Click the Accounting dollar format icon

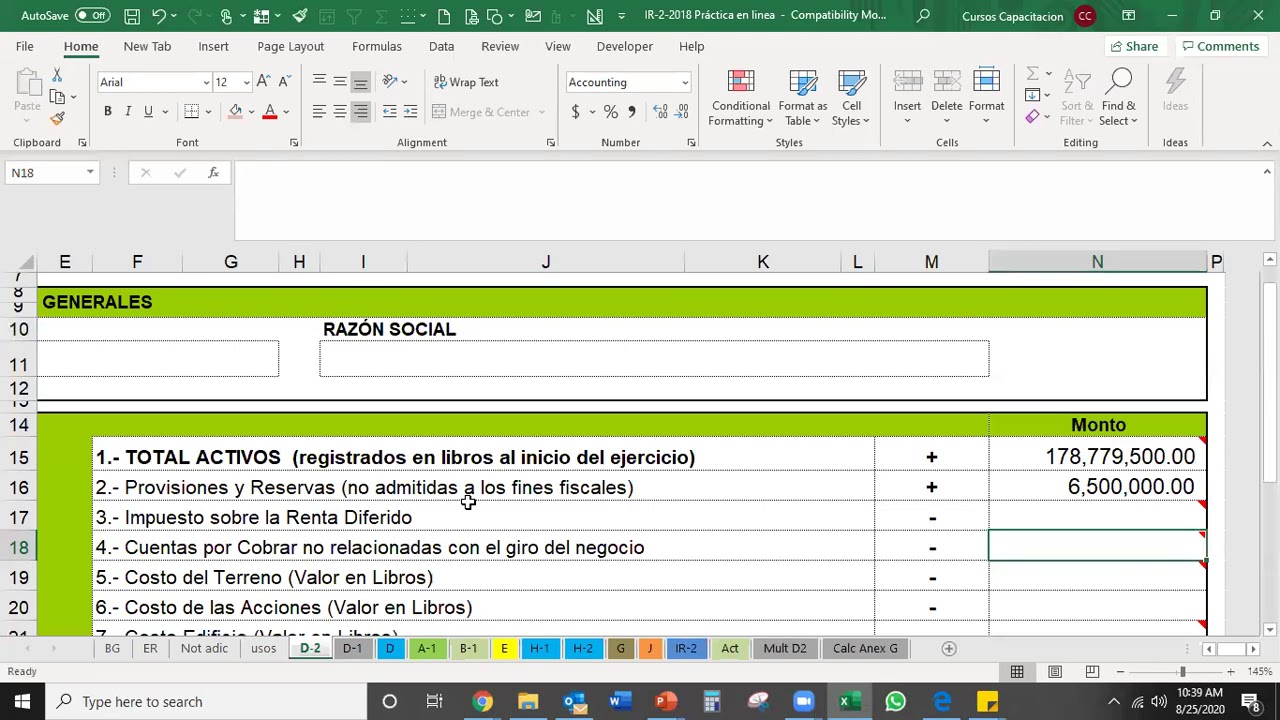(x=575, y=112)
